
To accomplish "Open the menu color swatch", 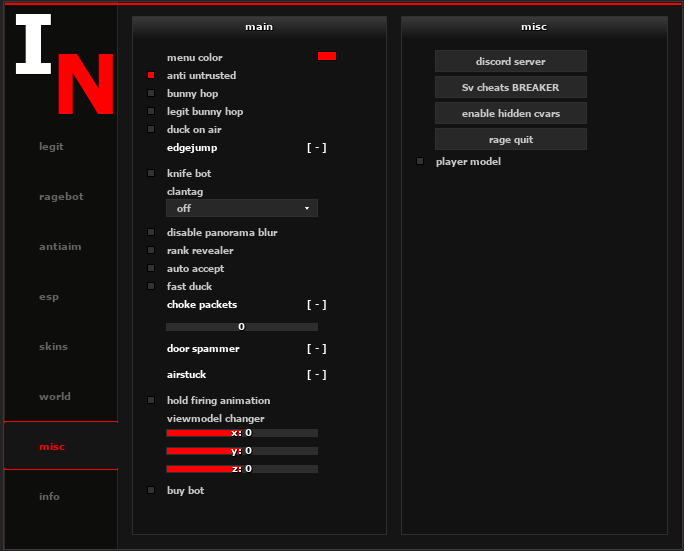I will coord(327,56).
